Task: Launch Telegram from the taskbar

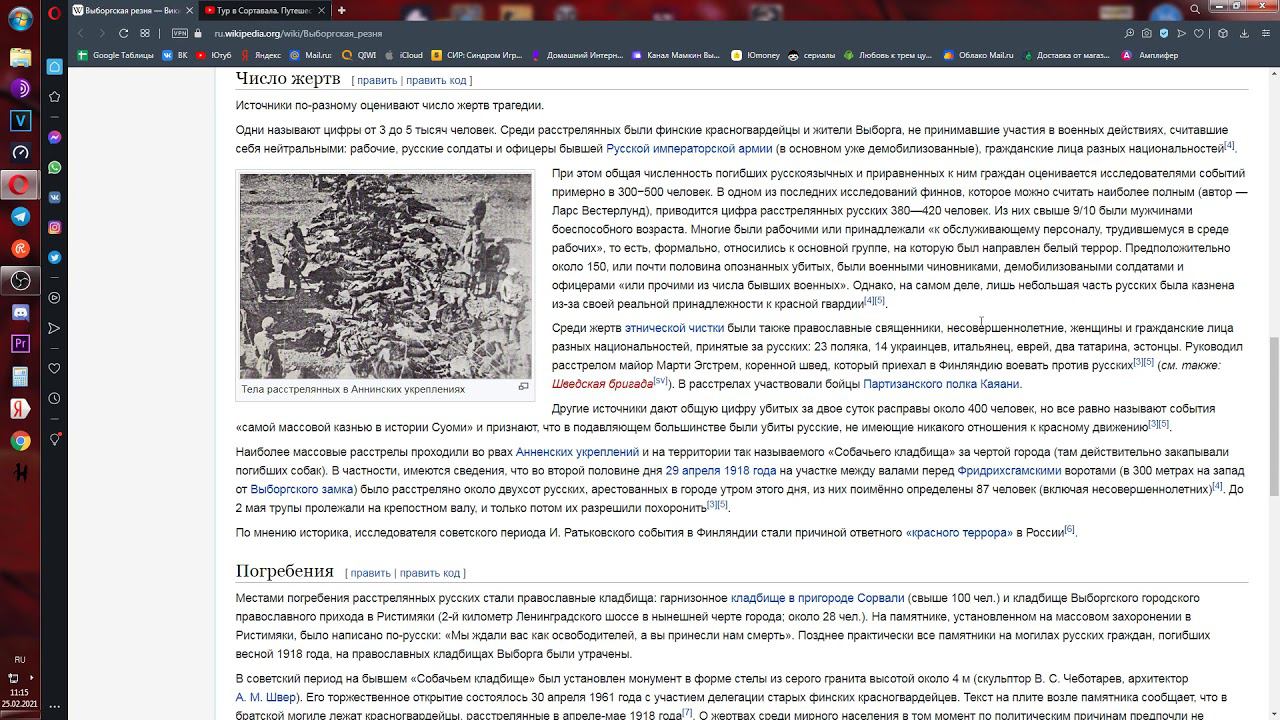Action: 20,216
